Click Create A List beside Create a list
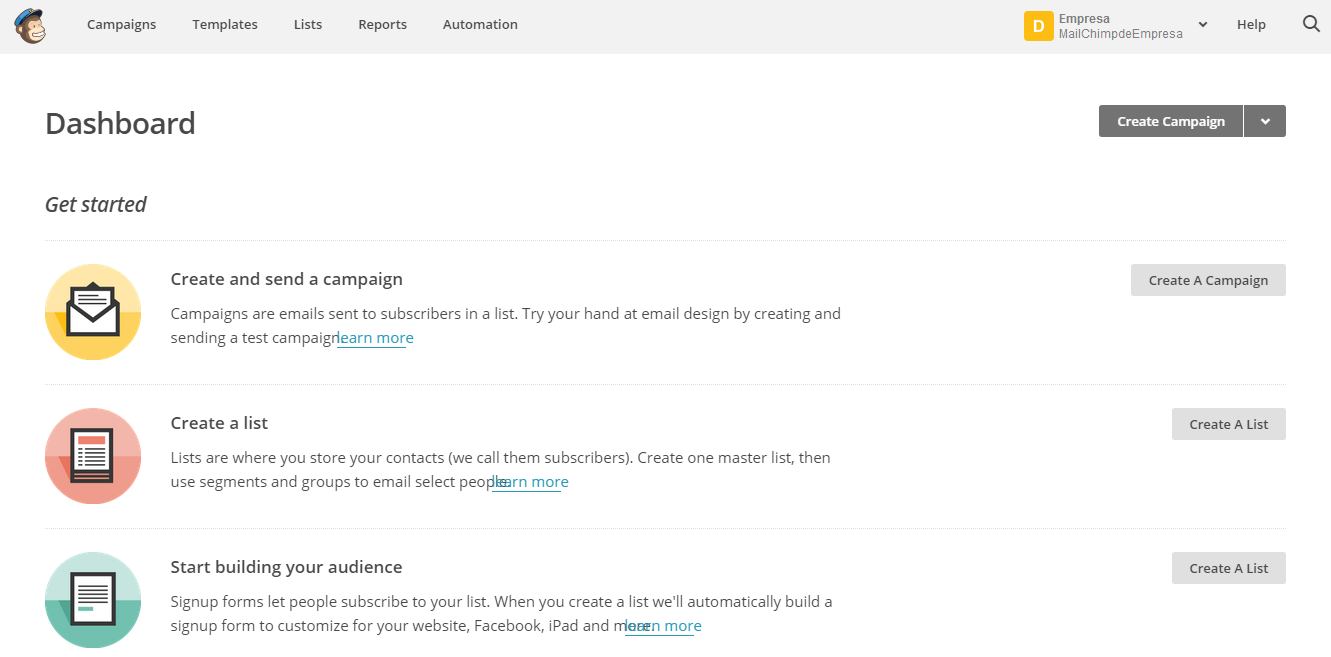The height and width of the screenshot is (657, 1331). pyautogui.click(x=1228, y=424)
